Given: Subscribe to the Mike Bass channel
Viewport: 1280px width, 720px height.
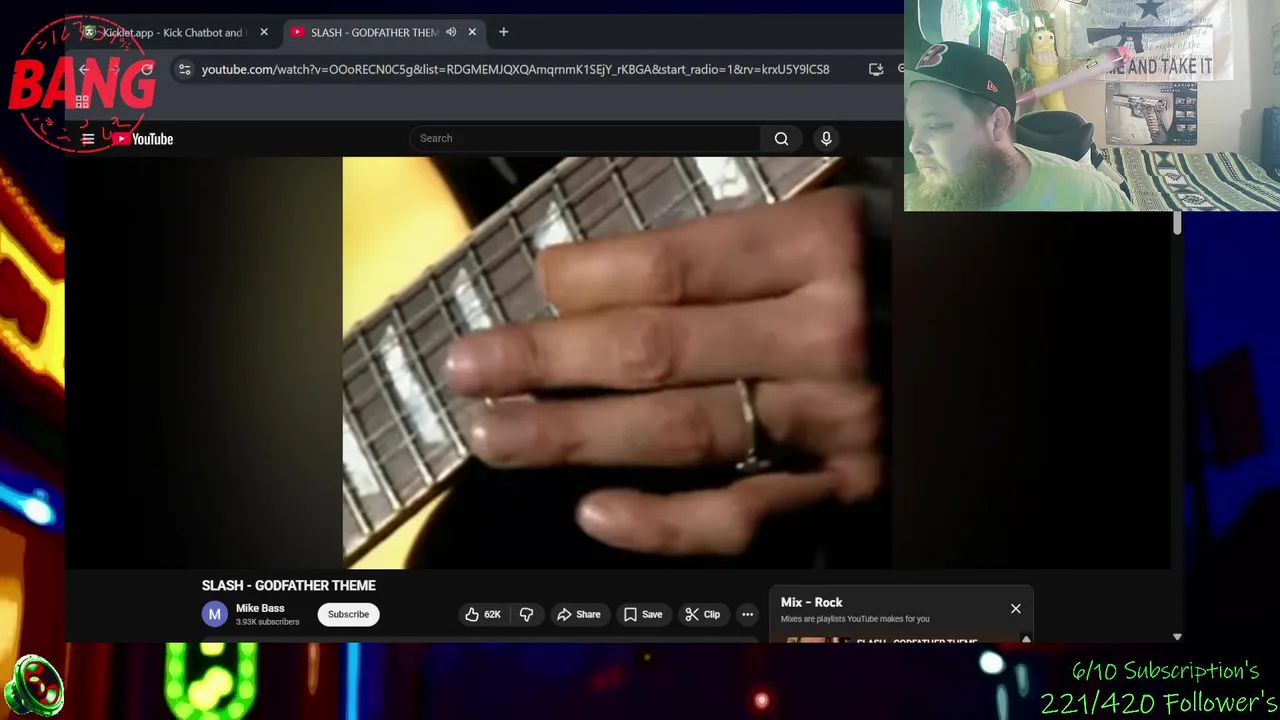Looking at the screenshot, I should click(x=348, y=615).
